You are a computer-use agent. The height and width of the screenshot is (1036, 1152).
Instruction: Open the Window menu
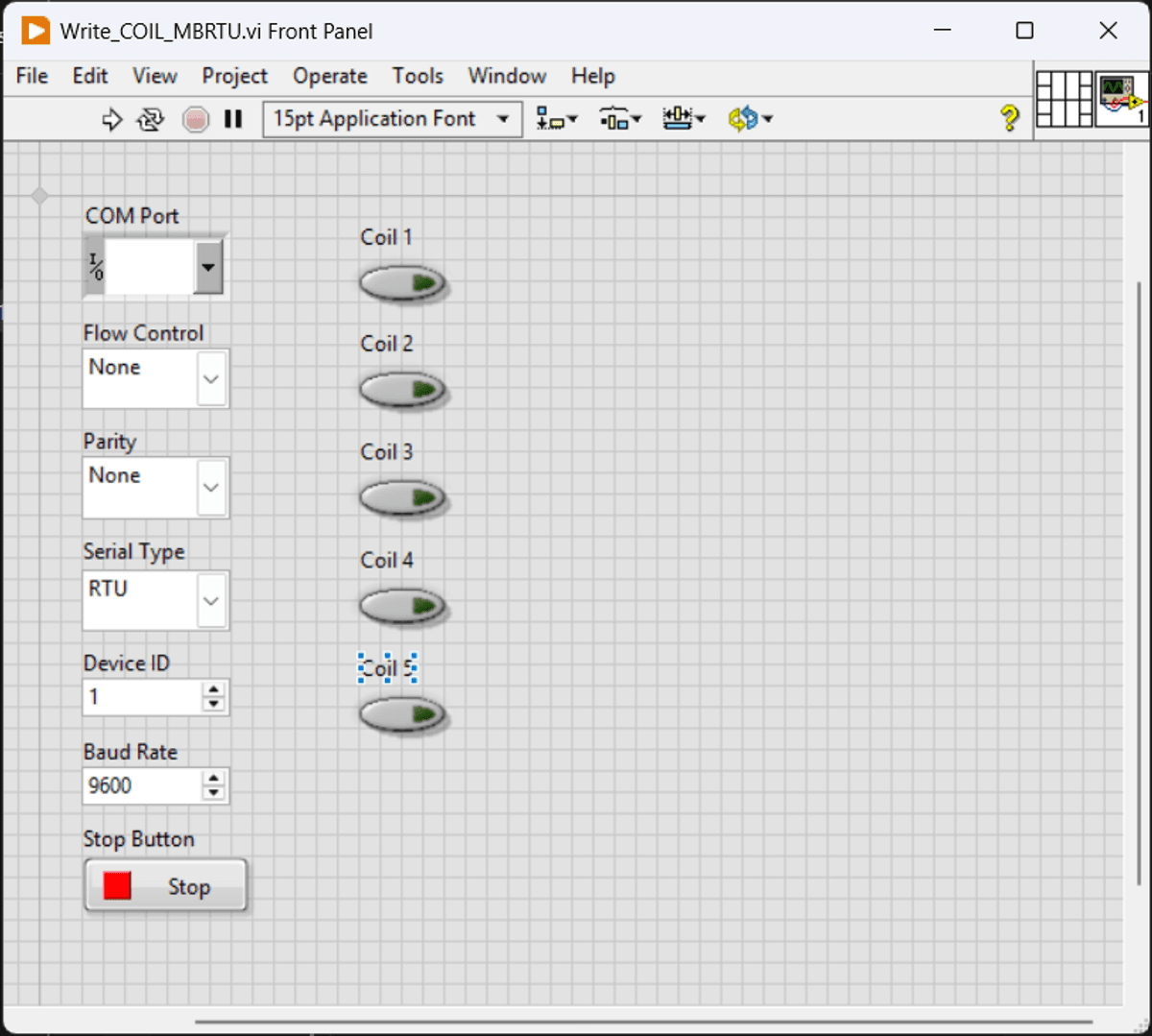[507, 76]
